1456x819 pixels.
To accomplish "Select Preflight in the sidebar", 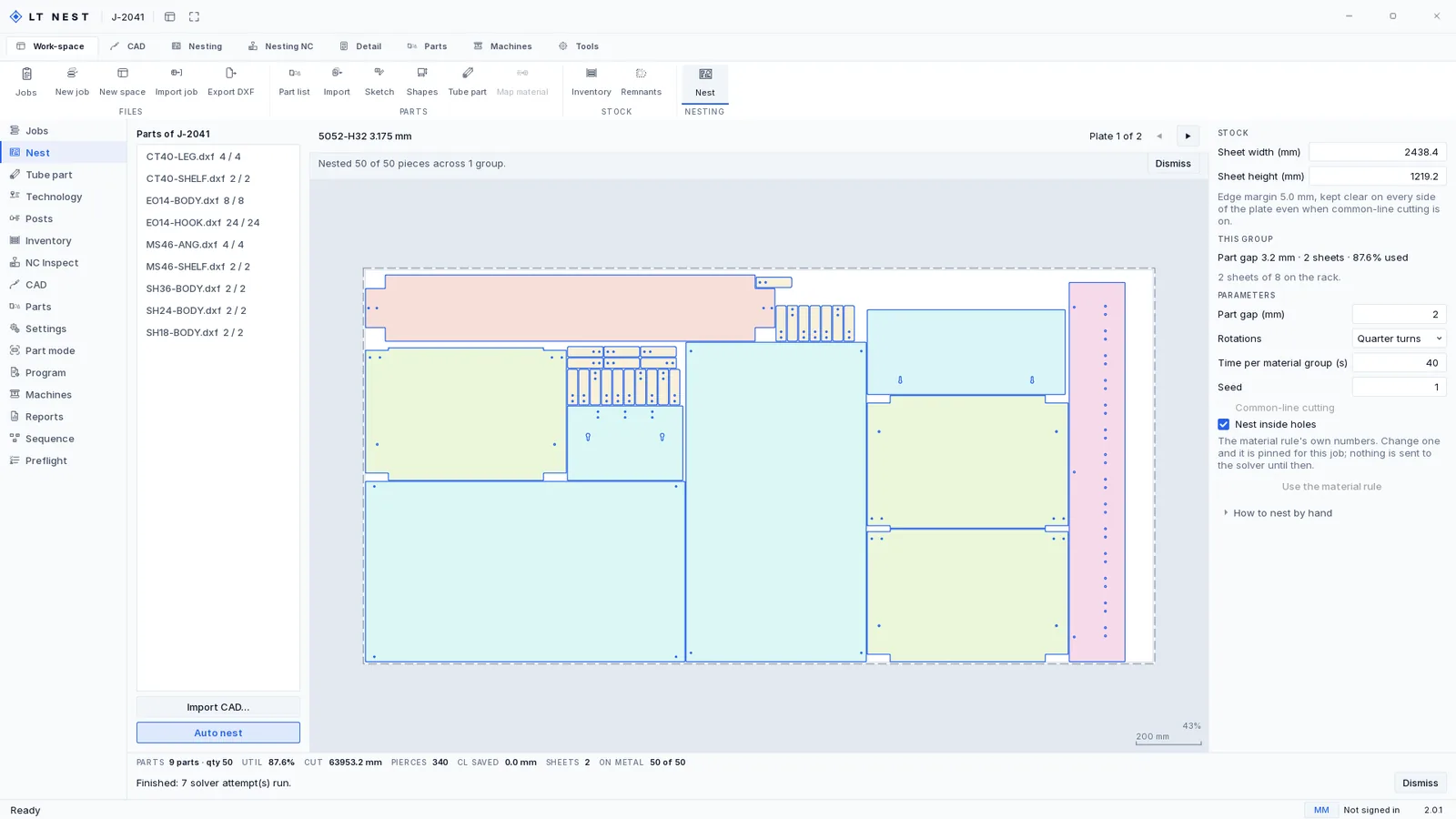I will coord(63,460).
